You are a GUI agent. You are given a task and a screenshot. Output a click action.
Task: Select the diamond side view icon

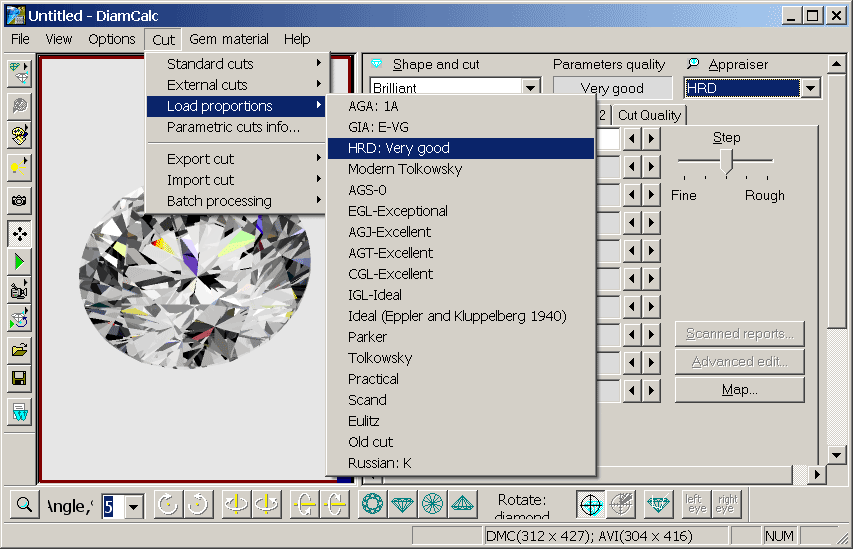pos(402,505)
